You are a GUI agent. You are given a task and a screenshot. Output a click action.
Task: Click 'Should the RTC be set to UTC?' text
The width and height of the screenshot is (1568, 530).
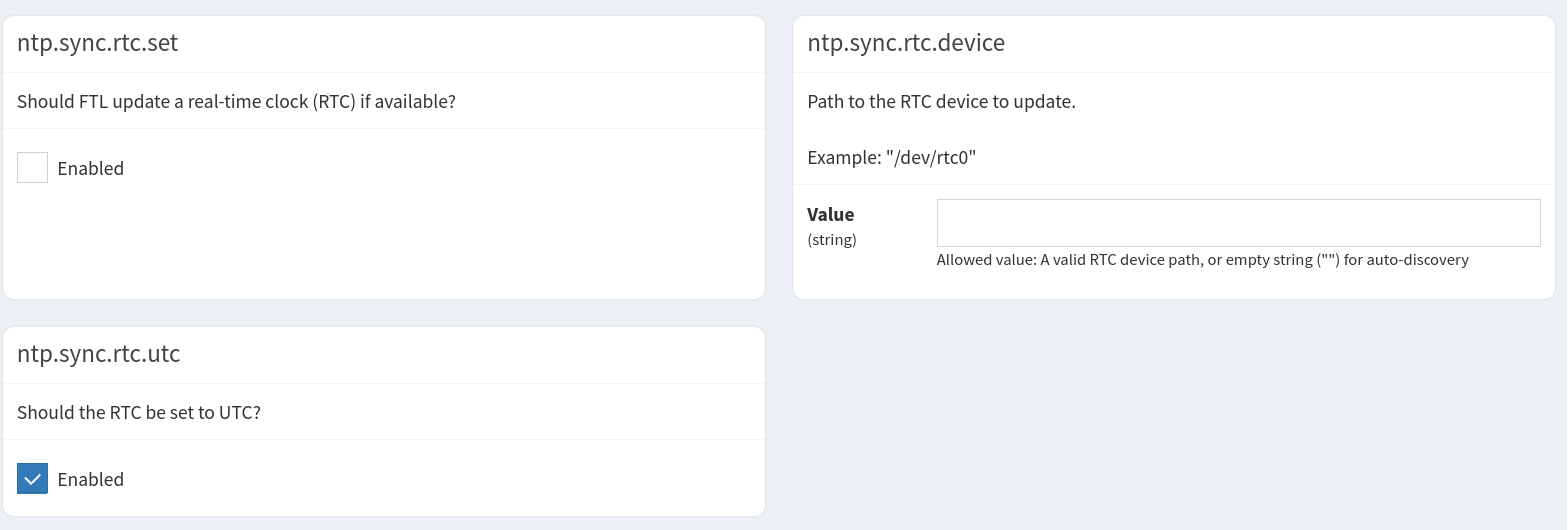pyautogui.click(x=138, y=412)
